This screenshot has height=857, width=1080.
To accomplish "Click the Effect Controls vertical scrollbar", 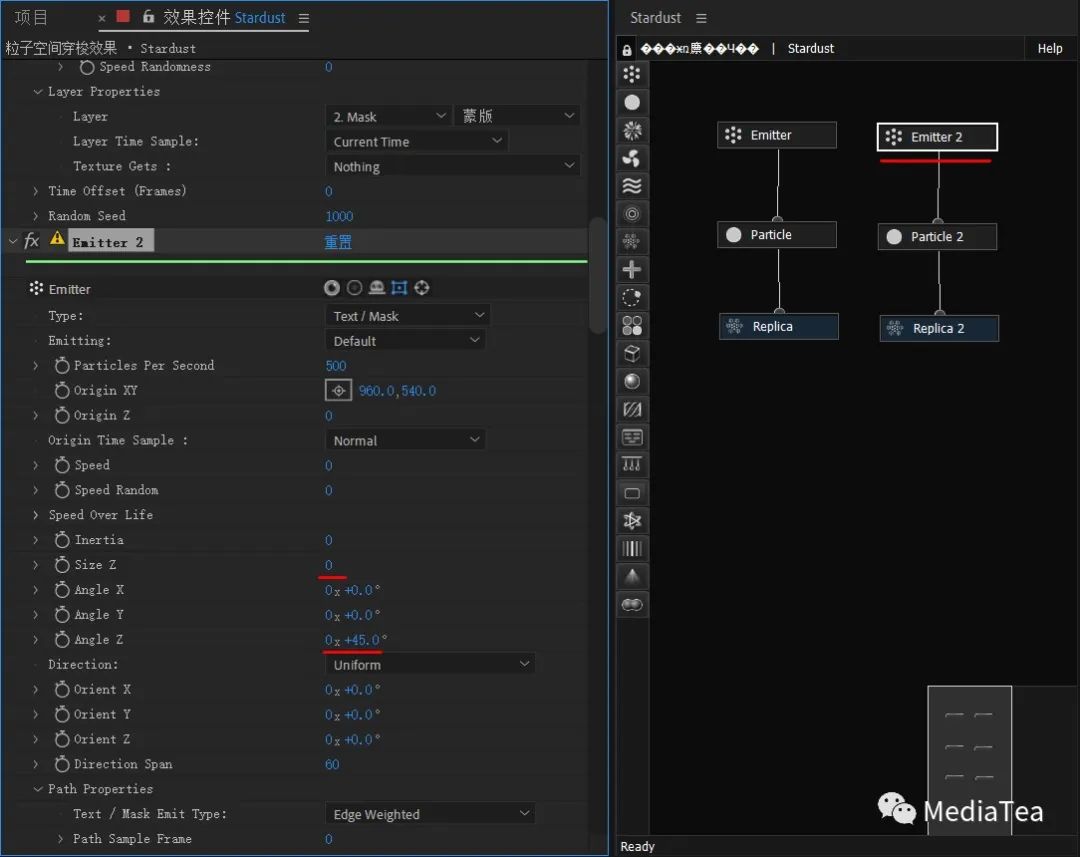I will (x=597, y=276).
